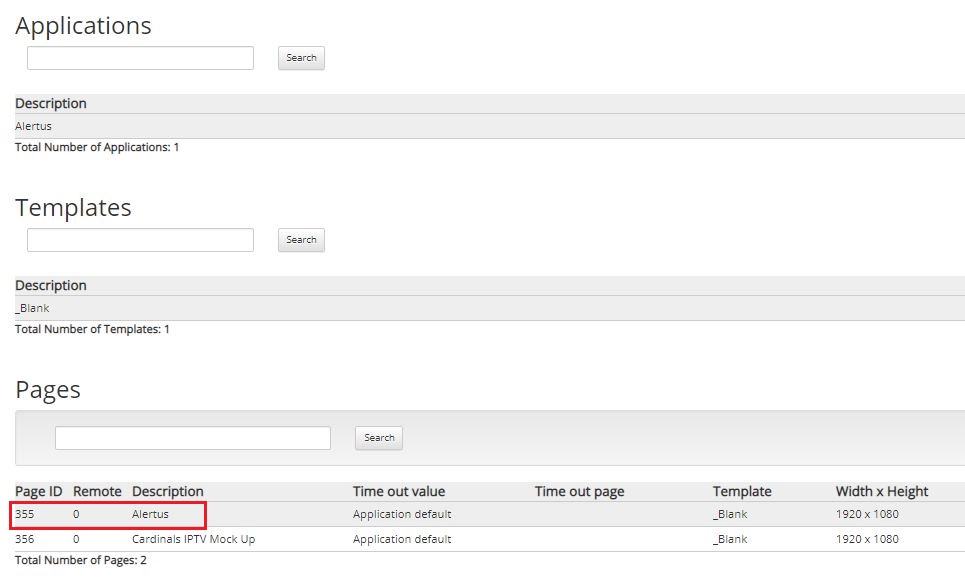Select page ID 355 cell

25,514
